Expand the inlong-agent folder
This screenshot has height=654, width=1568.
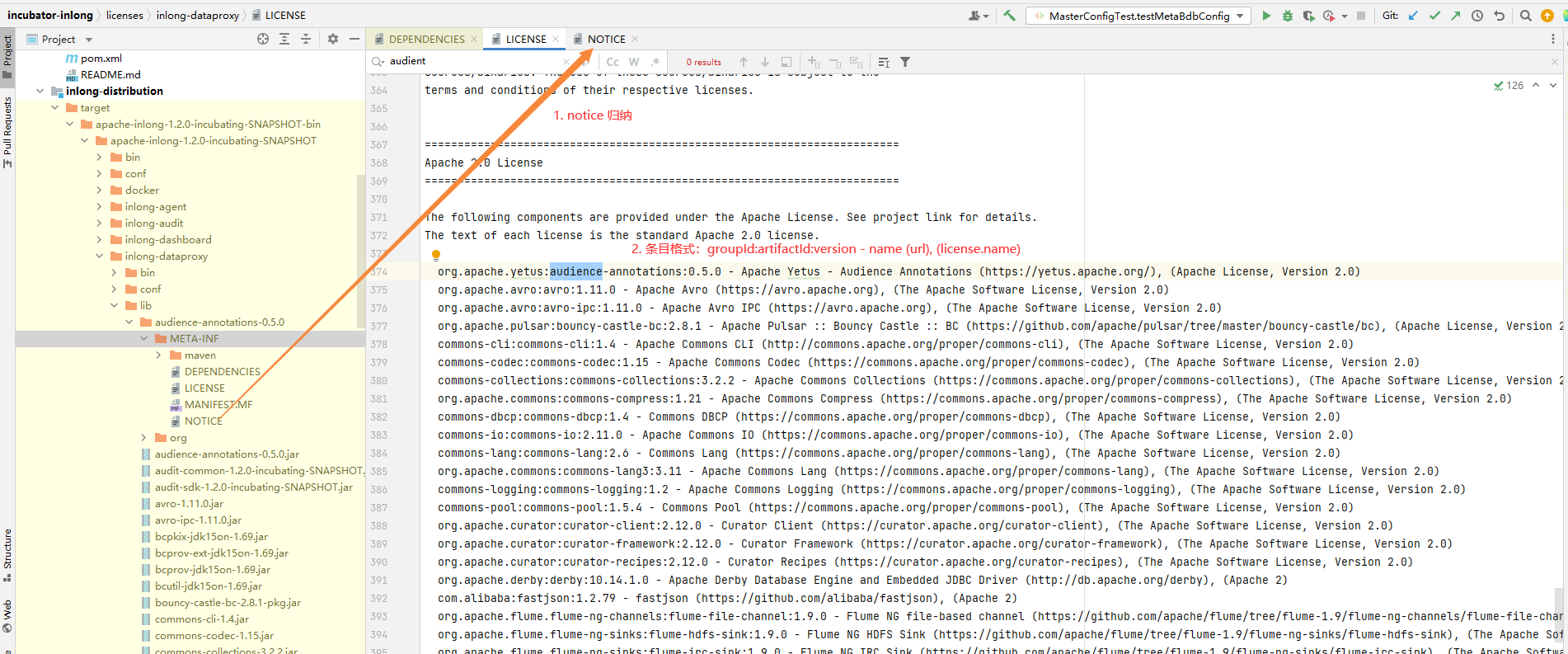(100, 207)
